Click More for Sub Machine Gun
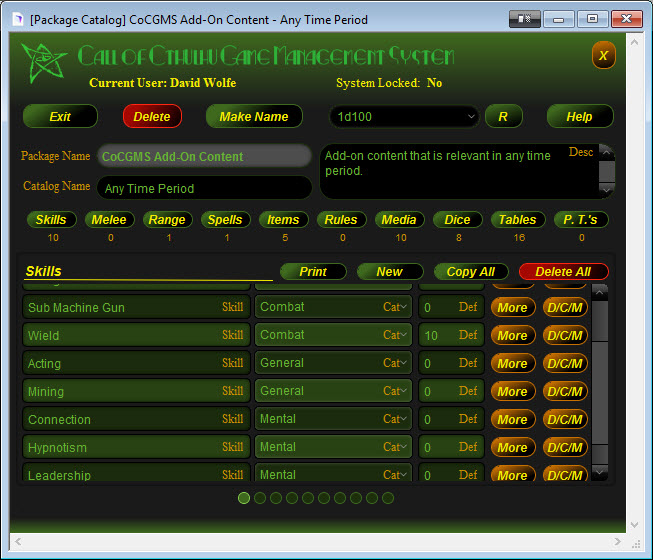 coord(513,307)
